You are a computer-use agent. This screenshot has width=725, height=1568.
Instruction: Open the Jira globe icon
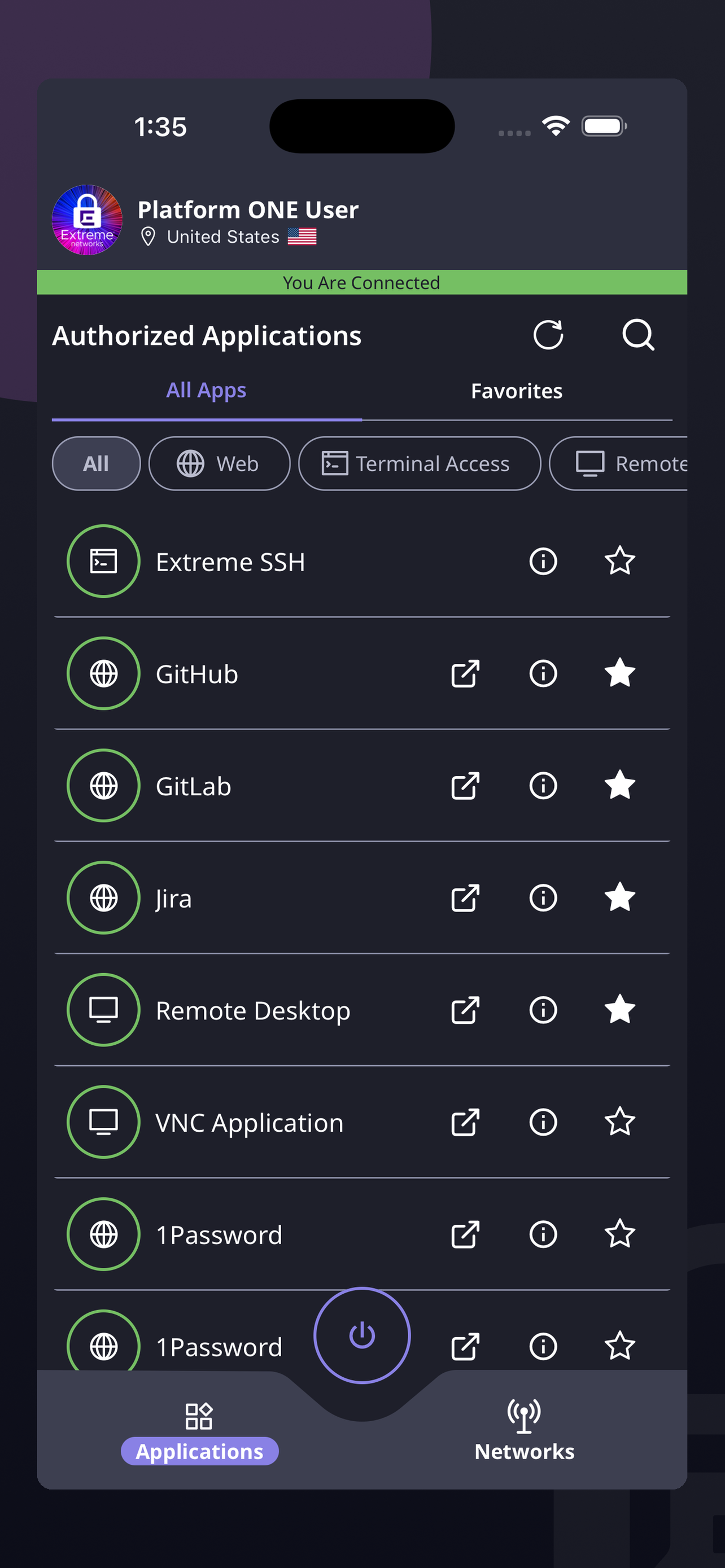click(103, 897)
